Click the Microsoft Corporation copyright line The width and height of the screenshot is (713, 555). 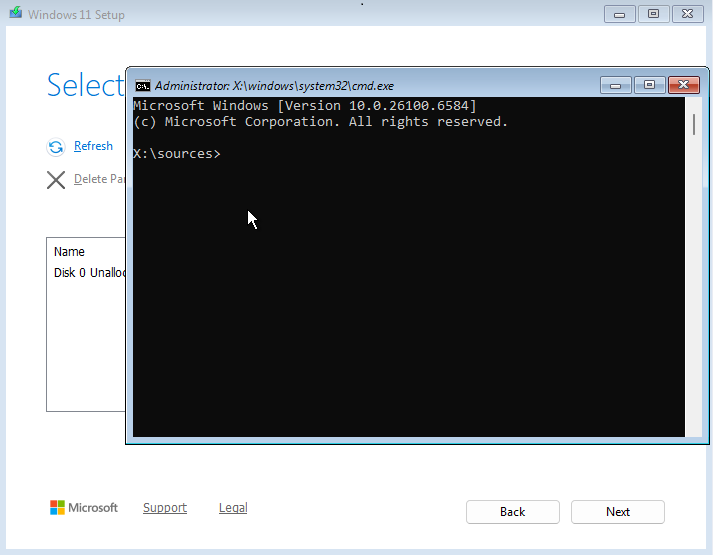pos(321,122)
